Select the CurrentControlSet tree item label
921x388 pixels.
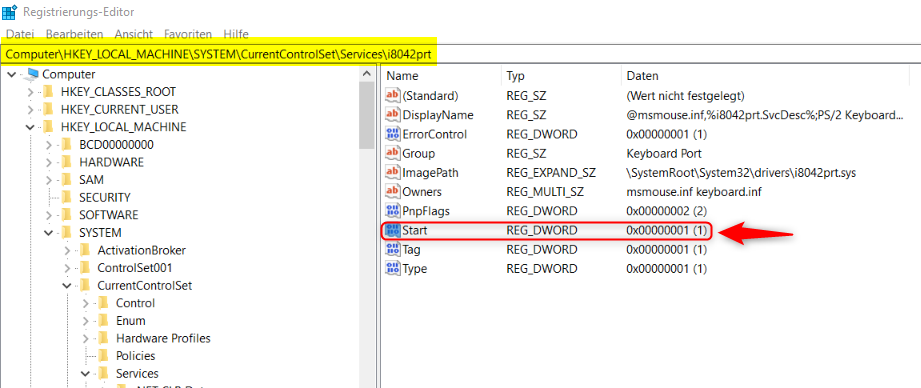144,286
